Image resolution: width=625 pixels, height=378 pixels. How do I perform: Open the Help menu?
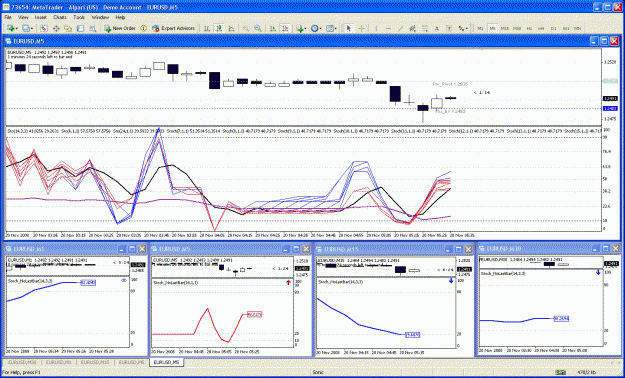(x=120, y=18)
